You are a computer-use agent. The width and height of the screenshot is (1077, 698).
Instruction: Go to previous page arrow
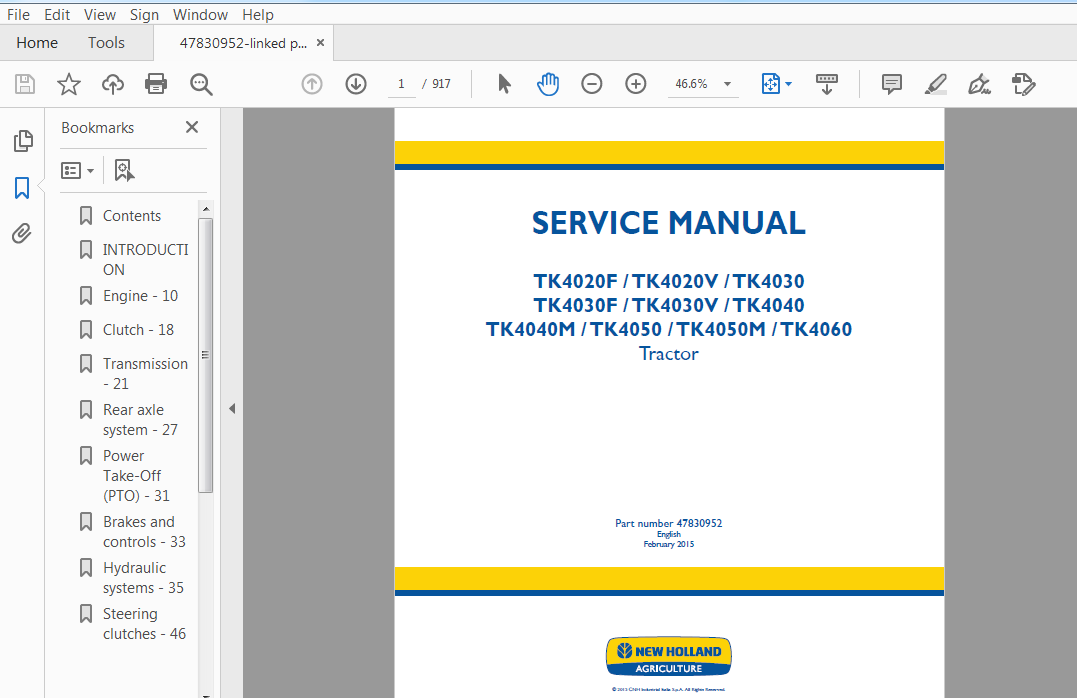click(312, 84)
